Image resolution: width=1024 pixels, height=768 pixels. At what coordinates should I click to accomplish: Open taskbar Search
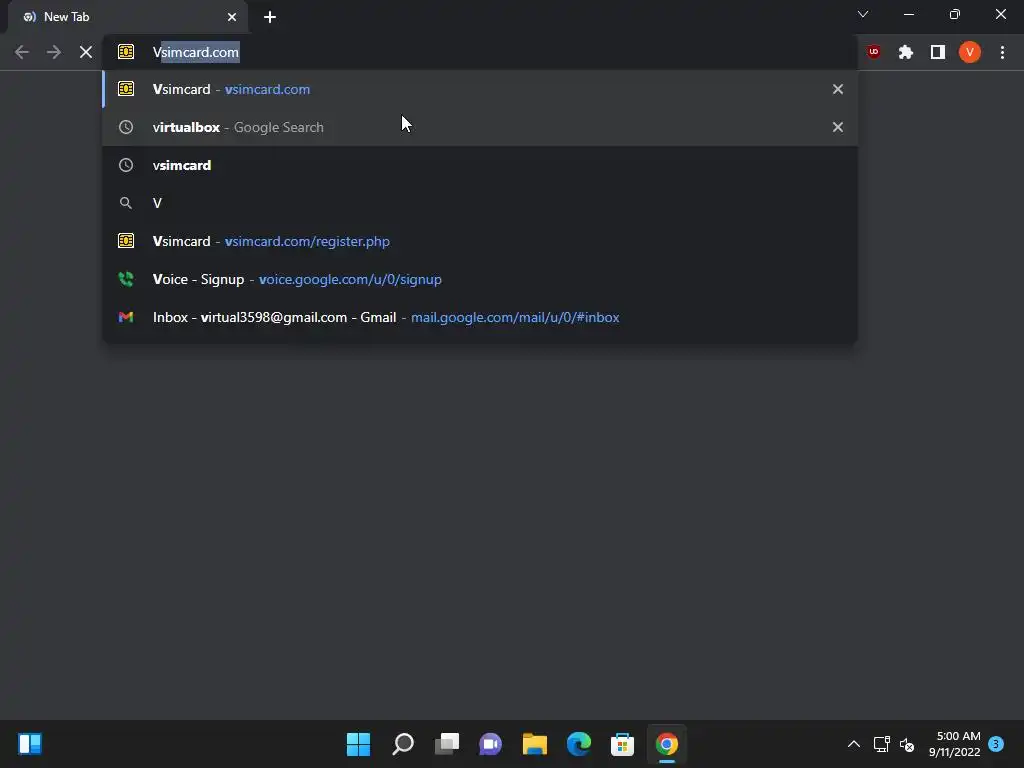click(x=403, y=744)
